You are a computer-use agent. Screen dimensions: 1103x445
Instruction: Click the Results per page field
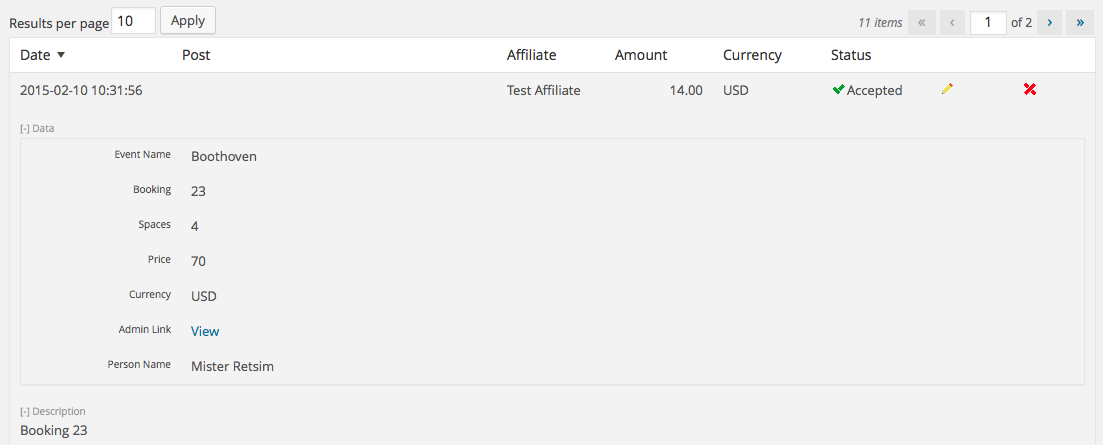click(x=134, y=21)
